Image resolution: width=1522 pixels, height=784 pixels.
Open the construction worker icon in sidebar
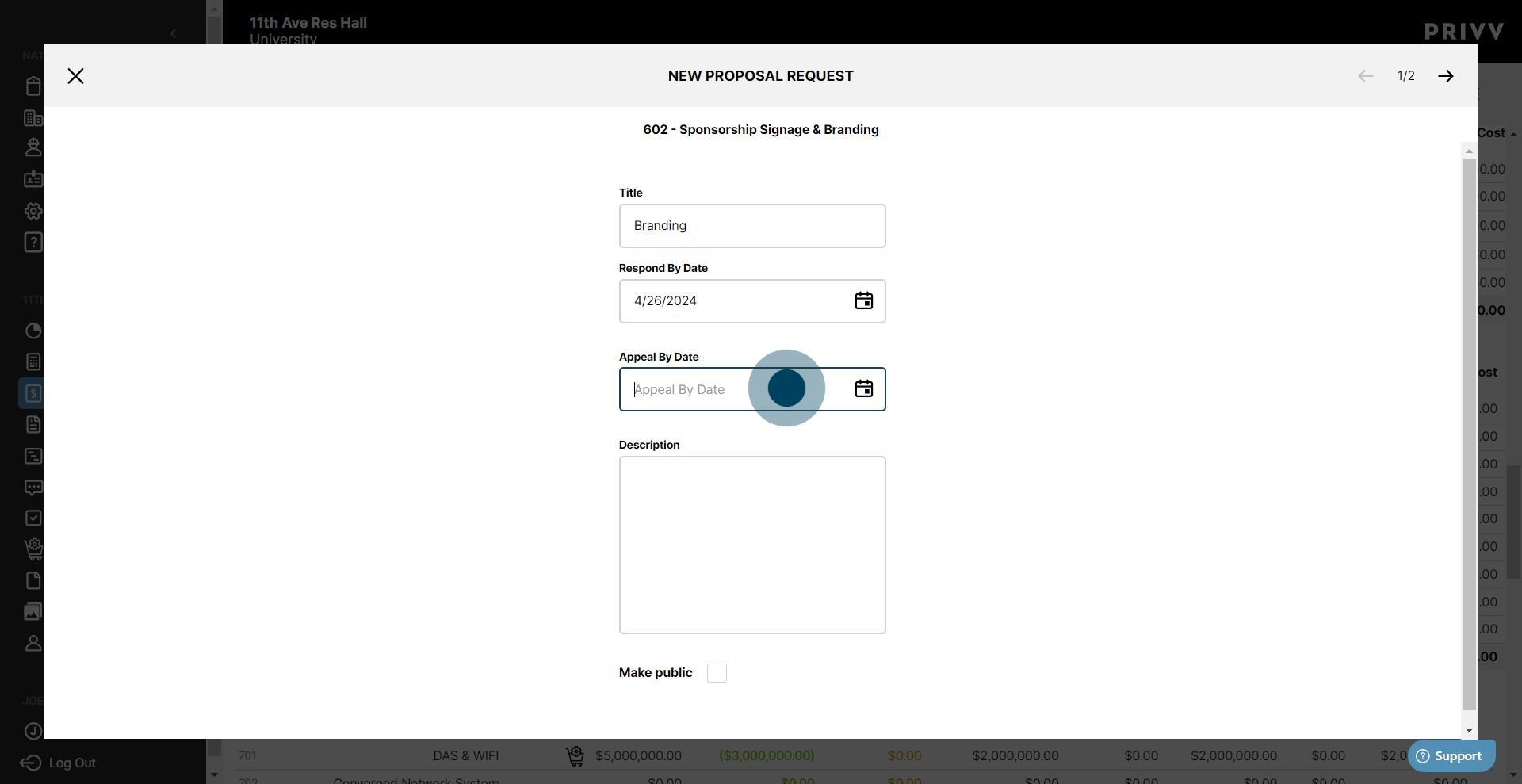point(33,147)
